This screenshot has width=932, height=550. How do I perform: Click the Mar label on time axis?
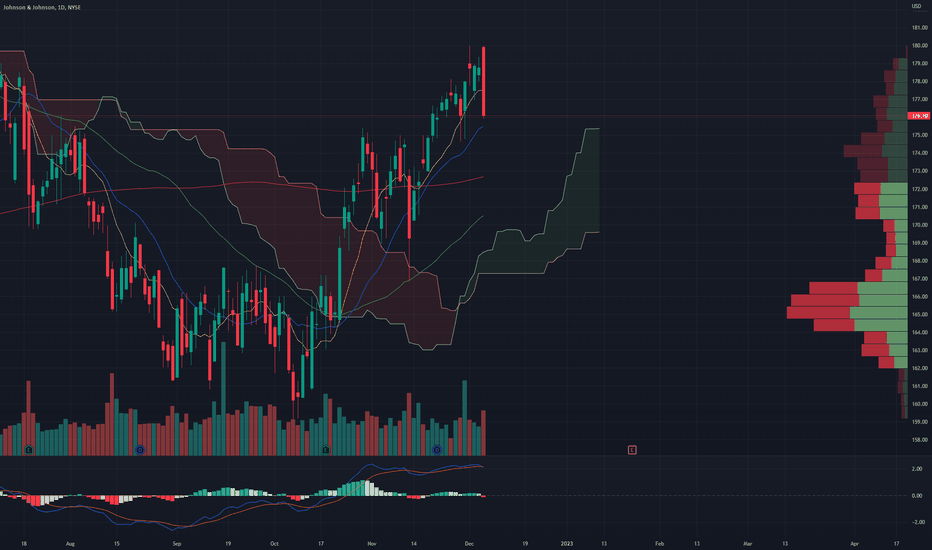pyautogui.click(x=748, y=543)
